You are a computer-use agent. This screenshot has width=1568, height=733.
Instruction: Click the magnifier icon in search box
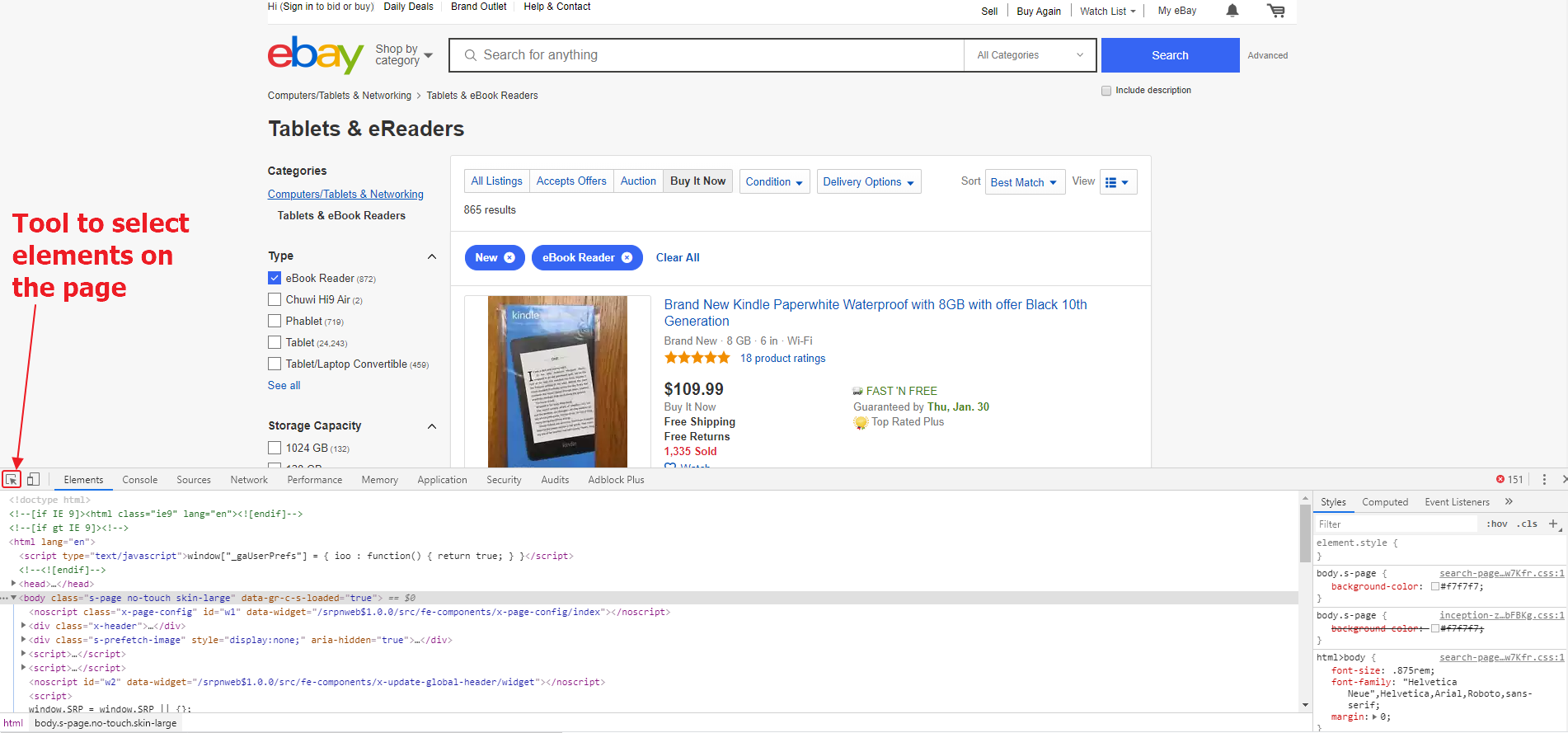471,55
